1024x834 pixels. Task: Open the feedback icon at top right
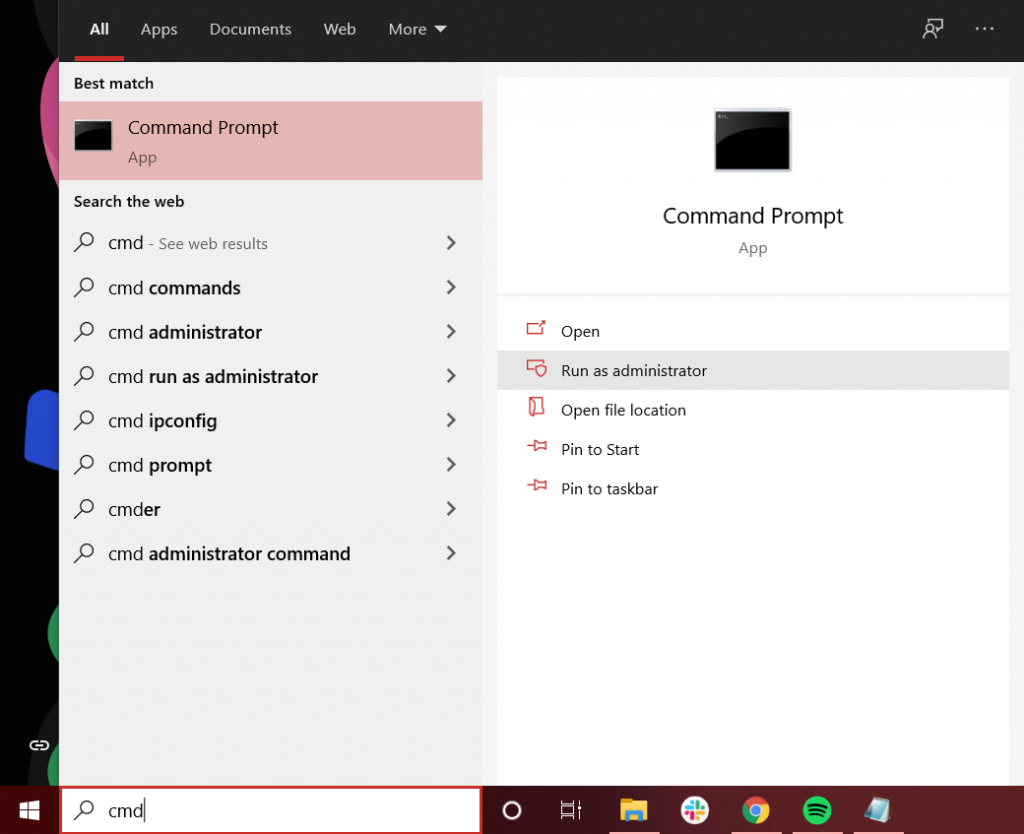click(x=932, y=29)
